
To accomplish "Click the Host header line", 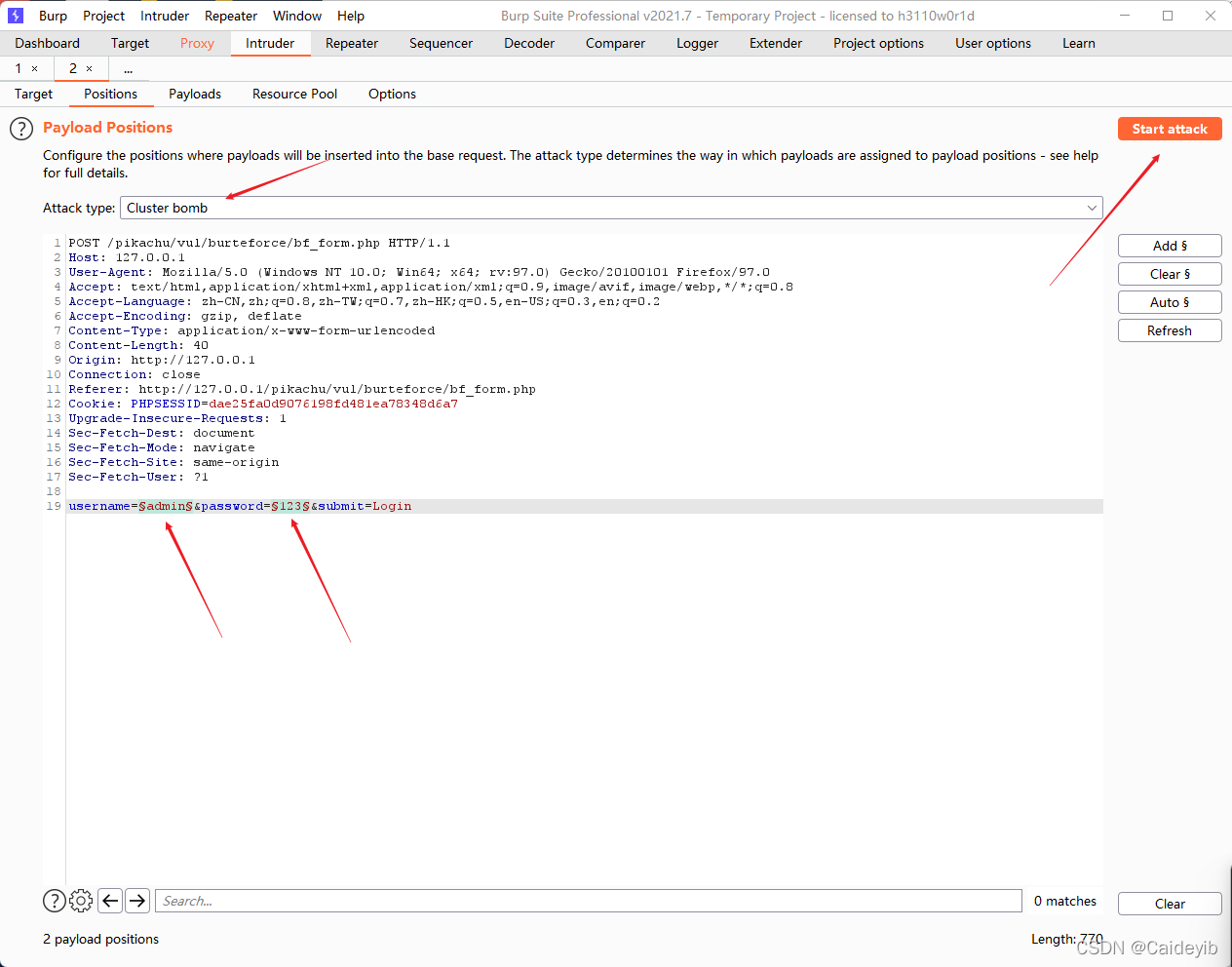I will [127, 257].
